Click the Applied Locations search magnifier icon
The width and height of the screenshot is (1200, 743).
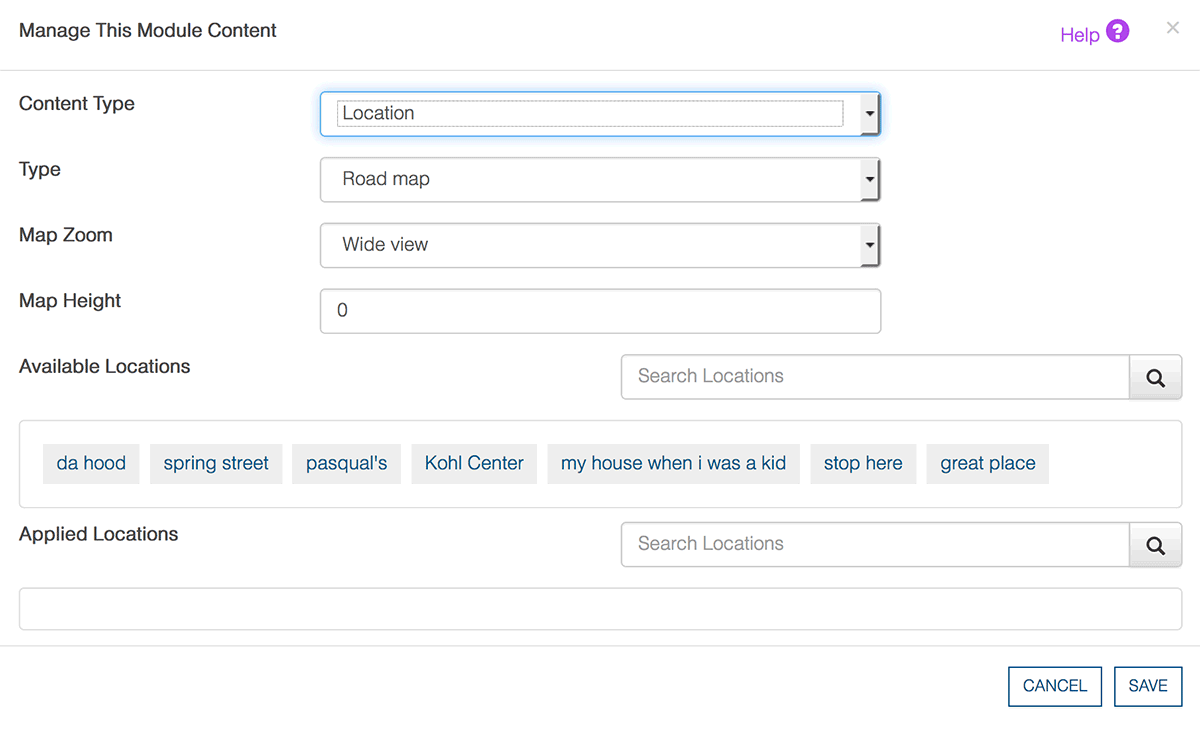tap(1155, 546)
